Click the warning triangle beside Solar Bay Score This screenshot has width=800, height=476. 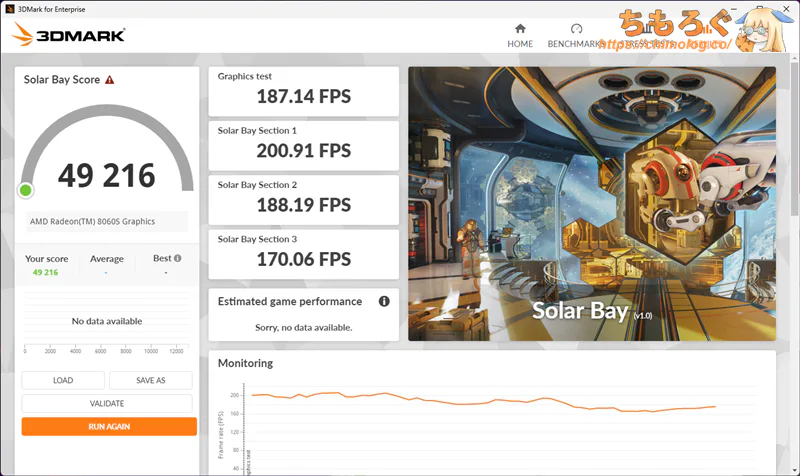pos(109,80)
